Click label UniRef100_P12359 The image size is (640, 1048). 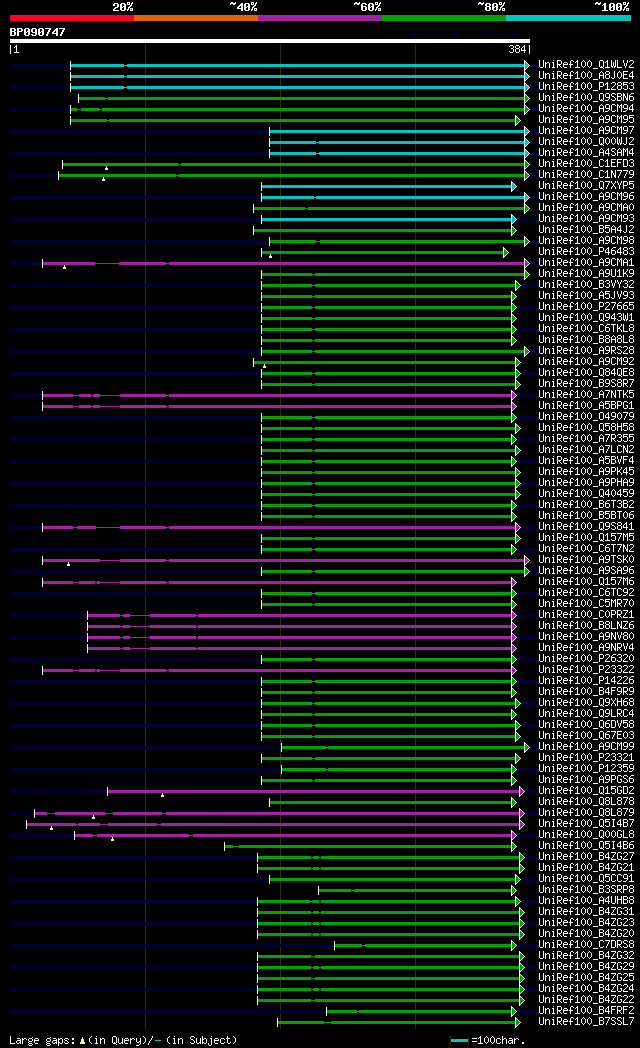(586, 769)
